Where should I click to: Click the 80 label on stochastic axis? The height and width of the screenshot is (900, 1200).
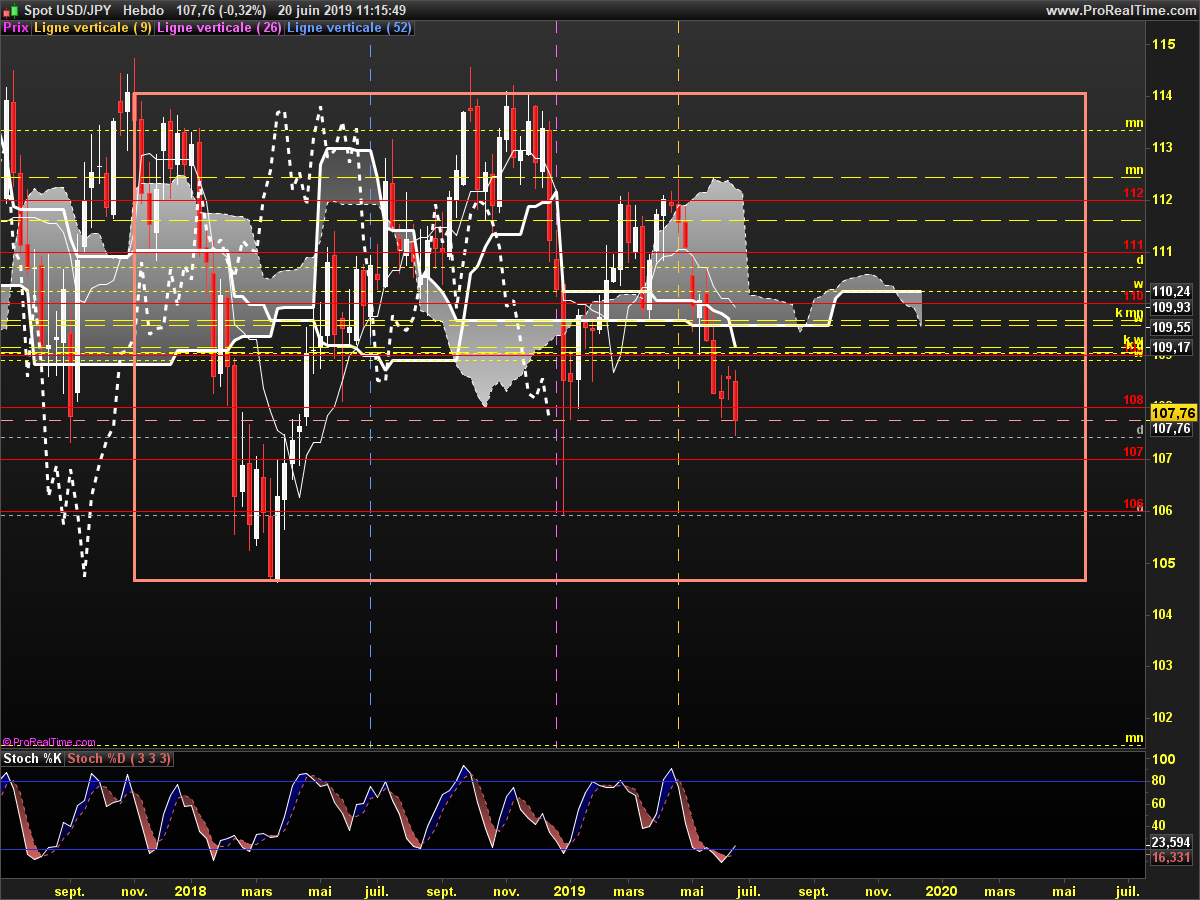click(1161, 782)
